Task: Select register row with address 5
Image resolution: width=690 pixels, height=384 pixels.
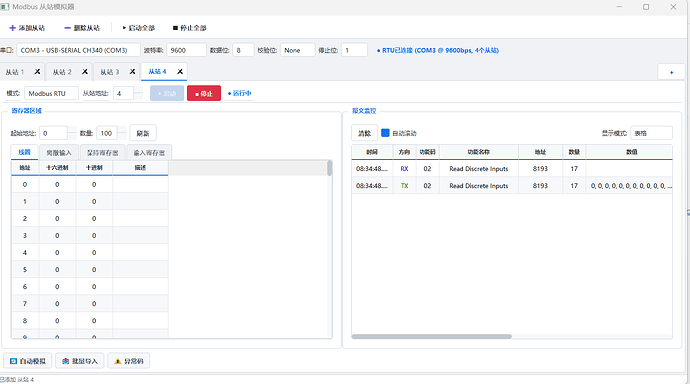Action: click(x=90, y=270)
